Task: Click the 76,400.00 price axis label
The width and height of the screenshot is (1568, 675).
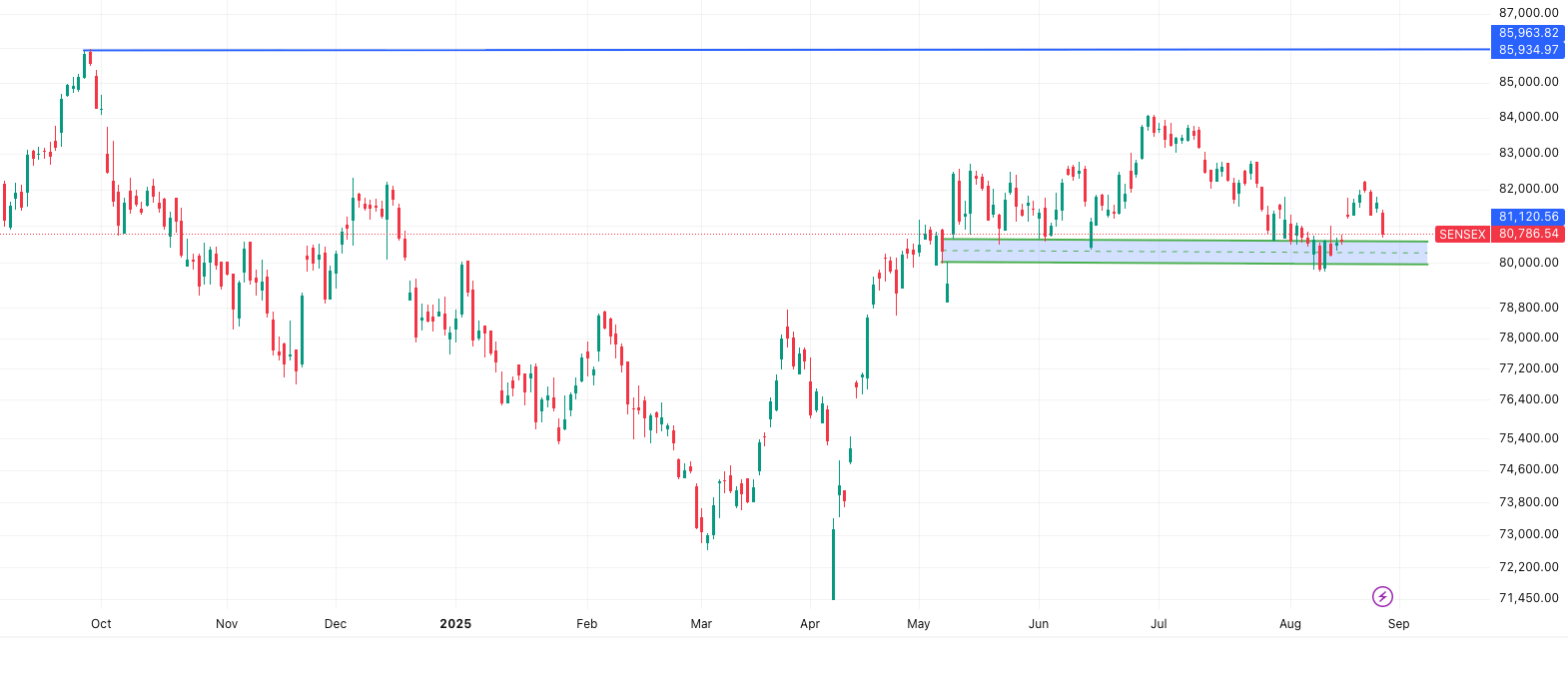Action: point(1528,399)
